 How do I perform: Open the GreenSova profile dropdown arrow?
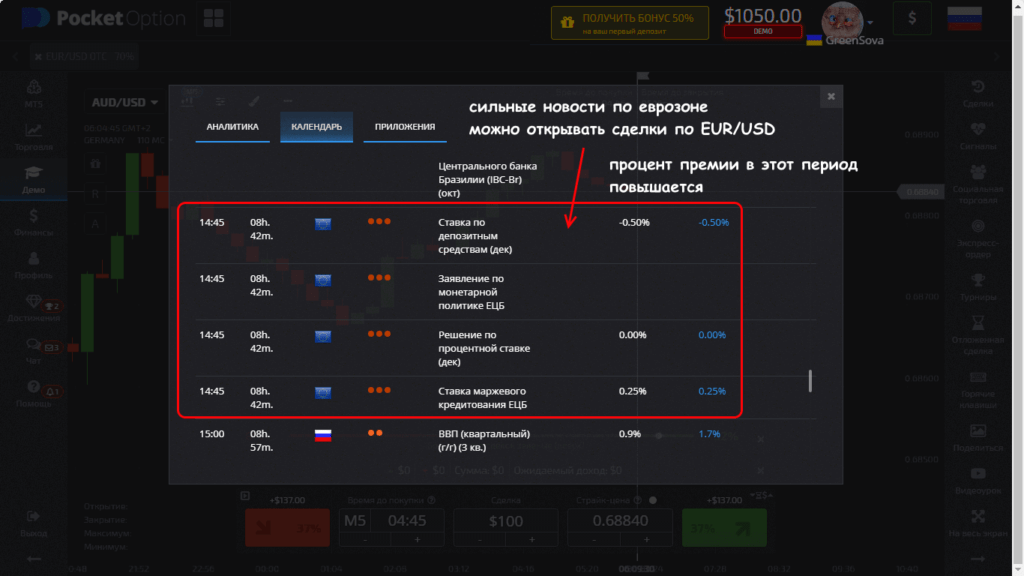click(x=871, y=22)
